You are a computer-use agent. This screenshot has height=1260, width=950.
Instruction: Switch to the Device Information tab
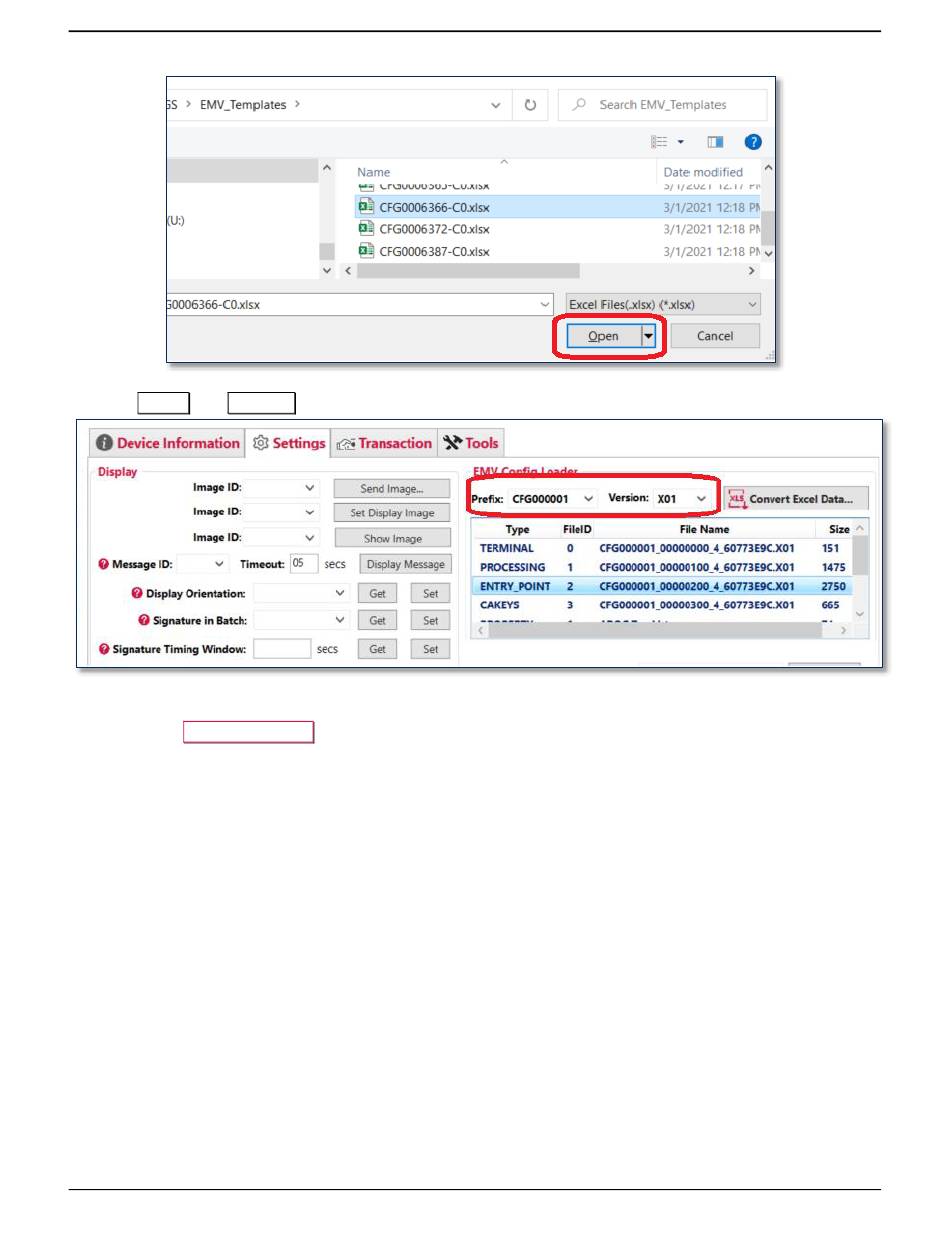[x=167, y=443]
